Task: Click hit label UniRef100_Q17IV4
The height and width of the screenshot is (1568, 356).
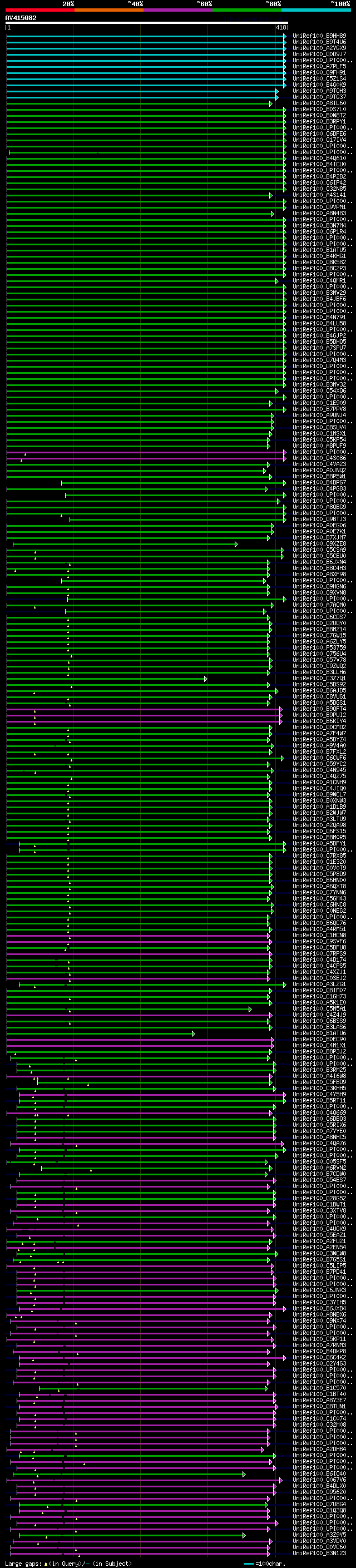Action: point(319,140)
